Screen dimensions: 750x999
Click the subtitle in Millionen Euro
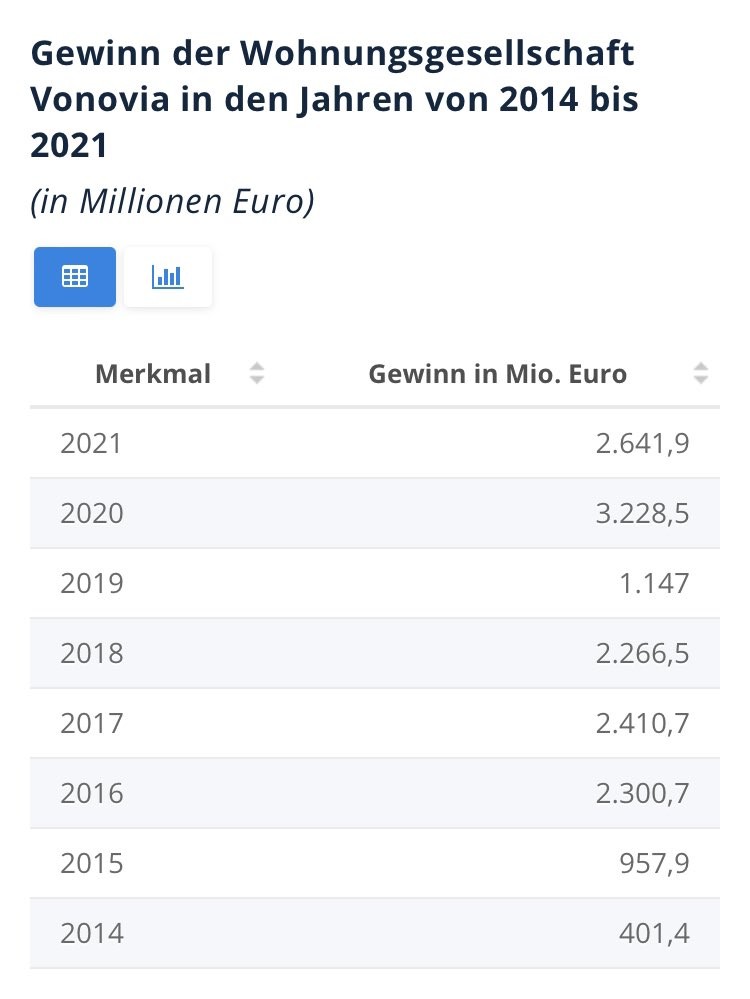[173, 202]
